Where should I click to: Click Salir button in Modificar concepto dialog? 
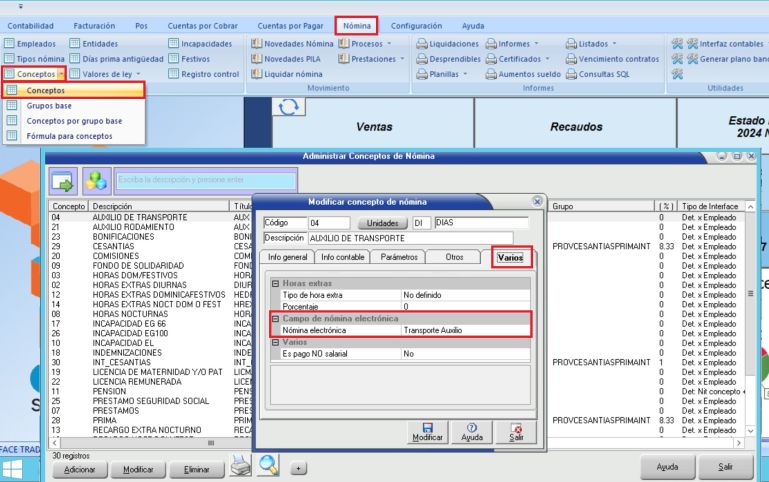coord(516,432)
